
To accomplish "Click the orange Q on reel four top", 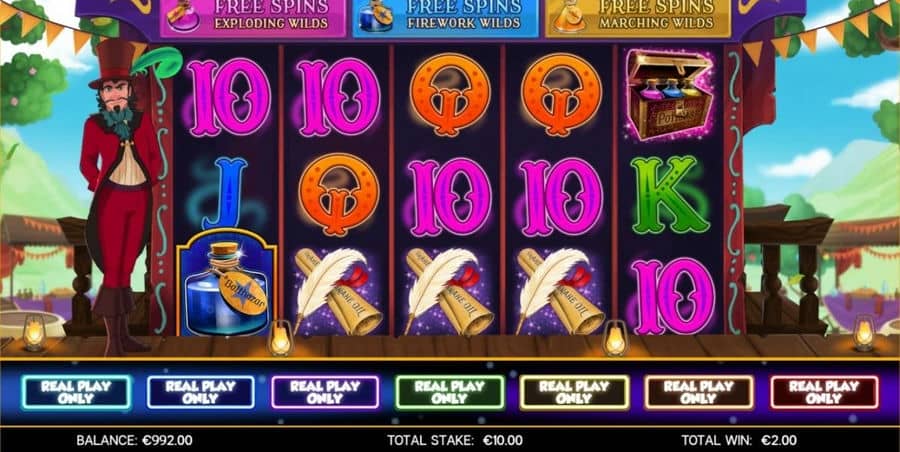I will tap(561, 95).
